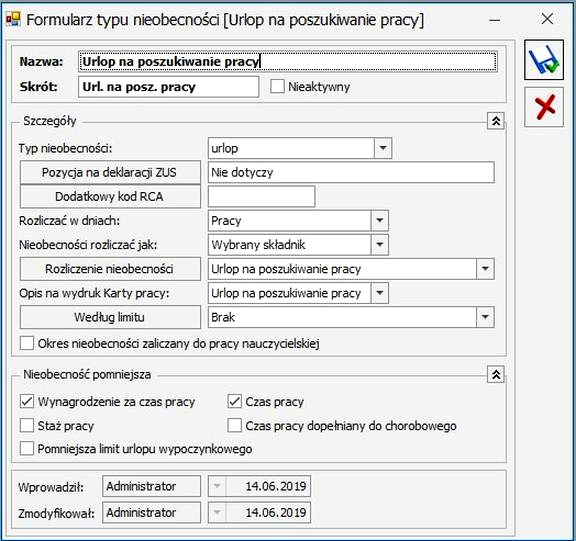Open the Zmodyfikował date picker arrow
This screenshot has height=541, width=576.
point(217,512)
